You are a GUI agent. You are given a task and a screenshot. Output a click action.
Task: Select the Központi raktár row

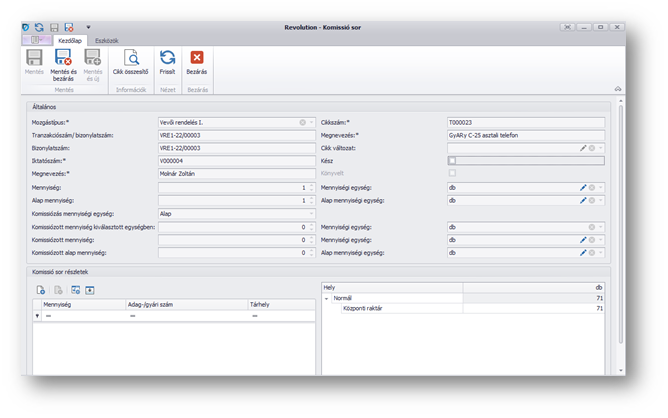click(364, 309)
